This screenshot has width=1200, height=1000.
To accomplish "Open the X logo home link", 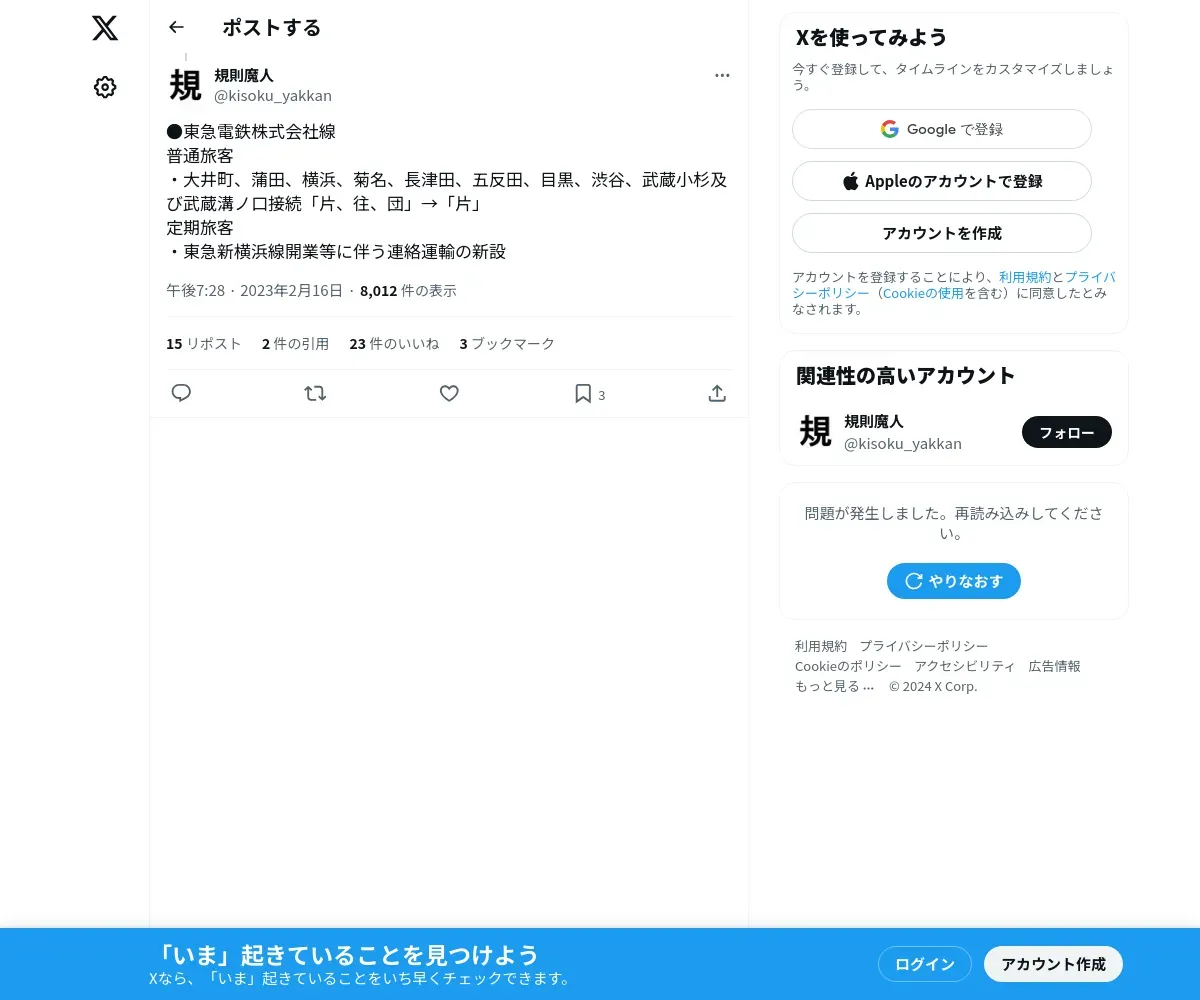I will (105, 28).
